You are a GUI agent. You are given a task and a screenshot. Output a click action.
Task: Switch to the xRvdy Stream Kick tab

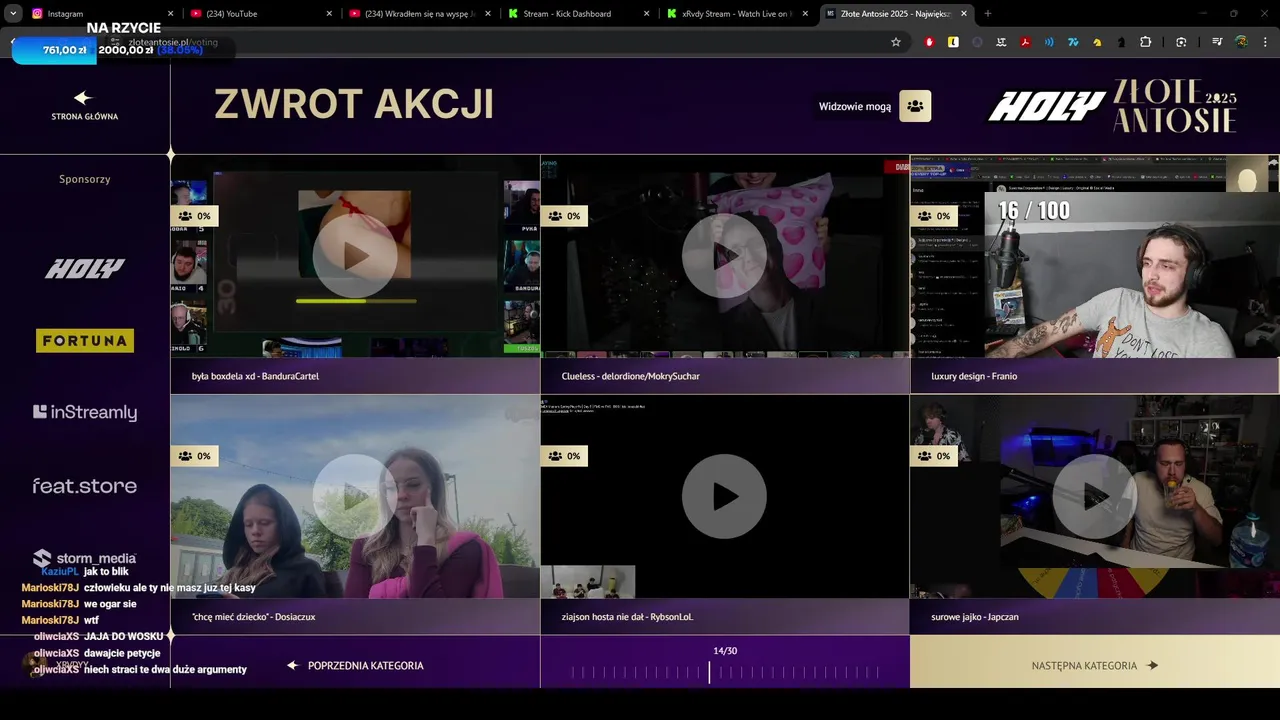click(737, 14)
